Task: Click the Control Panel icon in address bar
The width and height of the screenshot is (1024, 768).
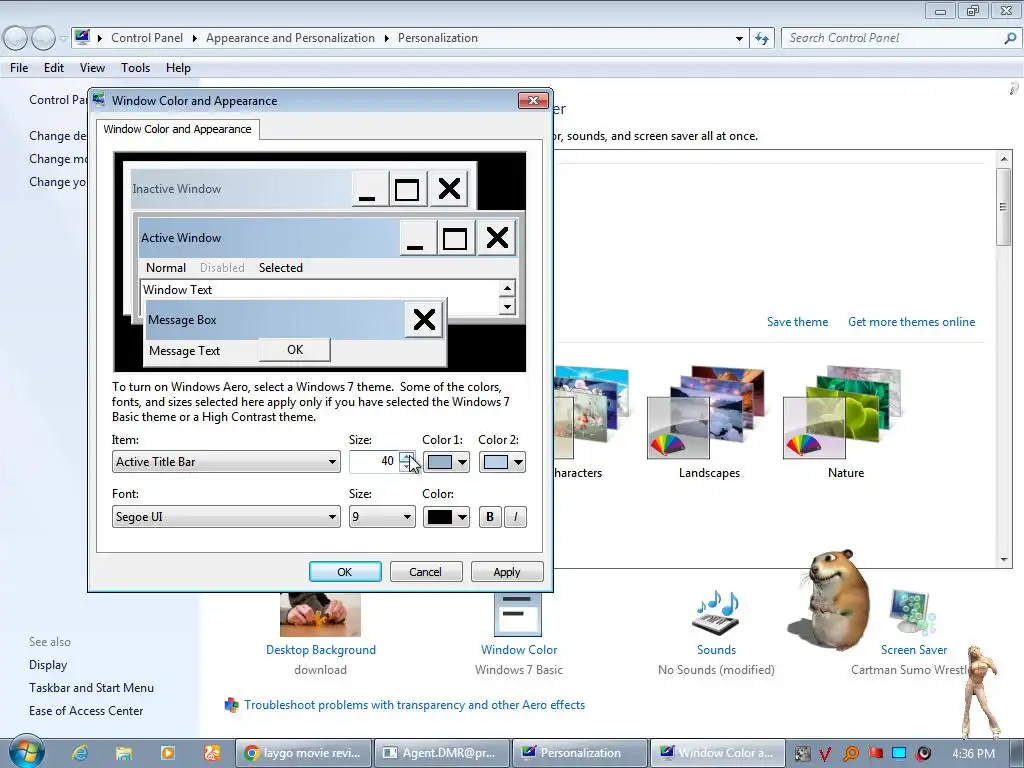Action: 82,37
